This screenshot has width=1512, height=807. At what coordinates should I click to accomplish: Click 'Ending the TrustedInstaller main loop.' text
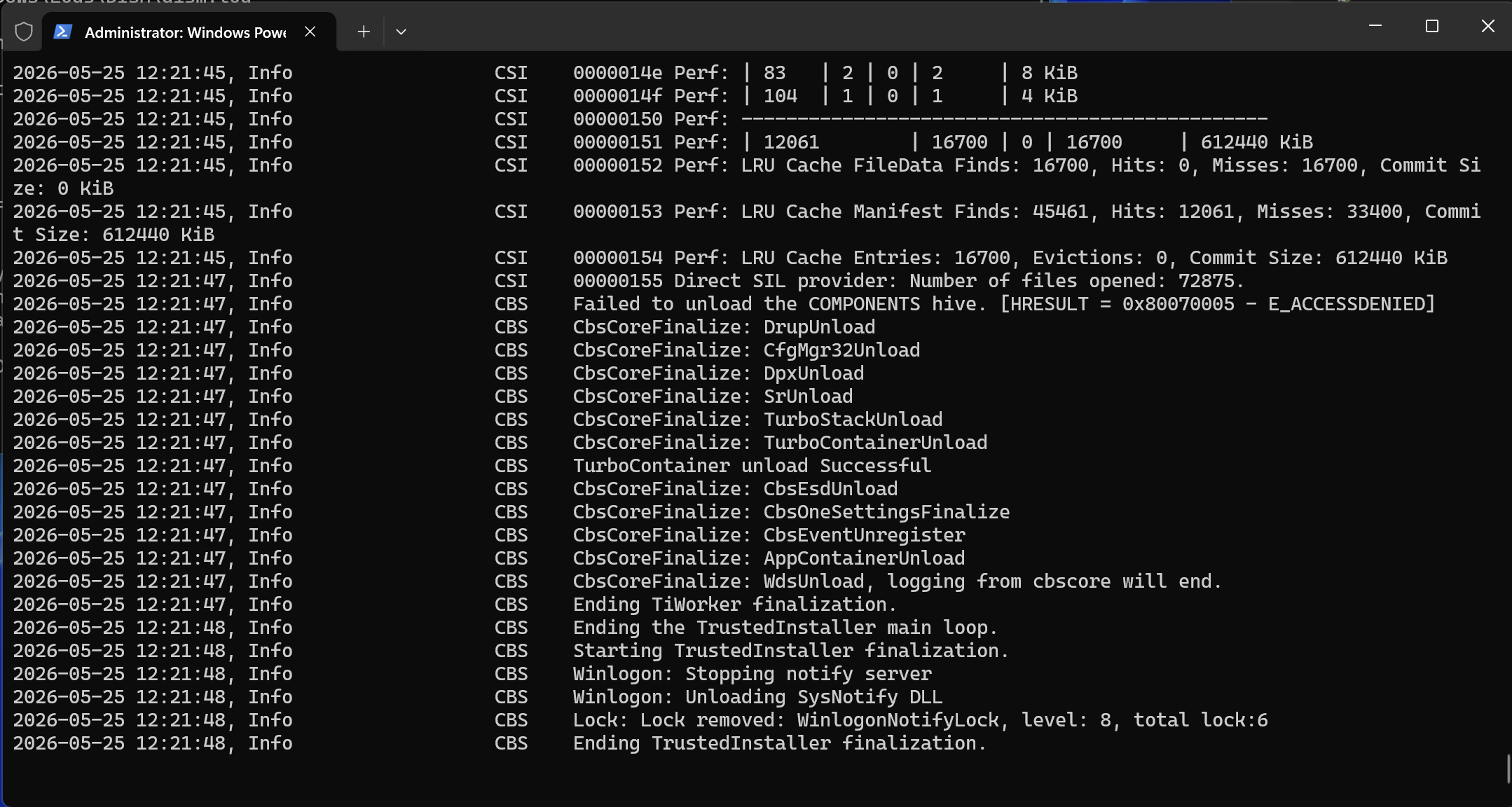(785, 628)
